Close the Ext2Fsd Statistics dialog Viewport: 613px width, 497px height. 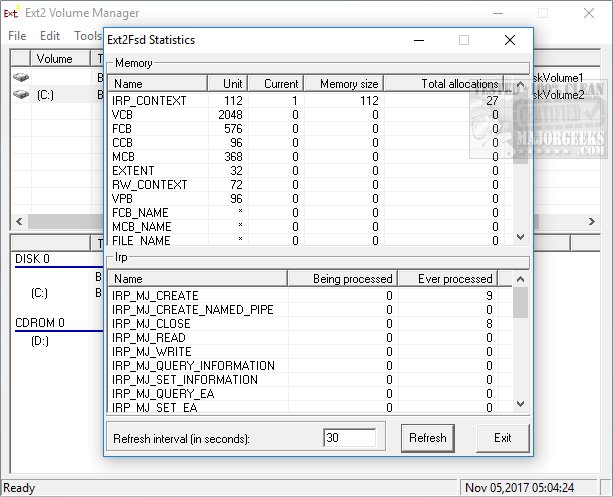[510, 40]
